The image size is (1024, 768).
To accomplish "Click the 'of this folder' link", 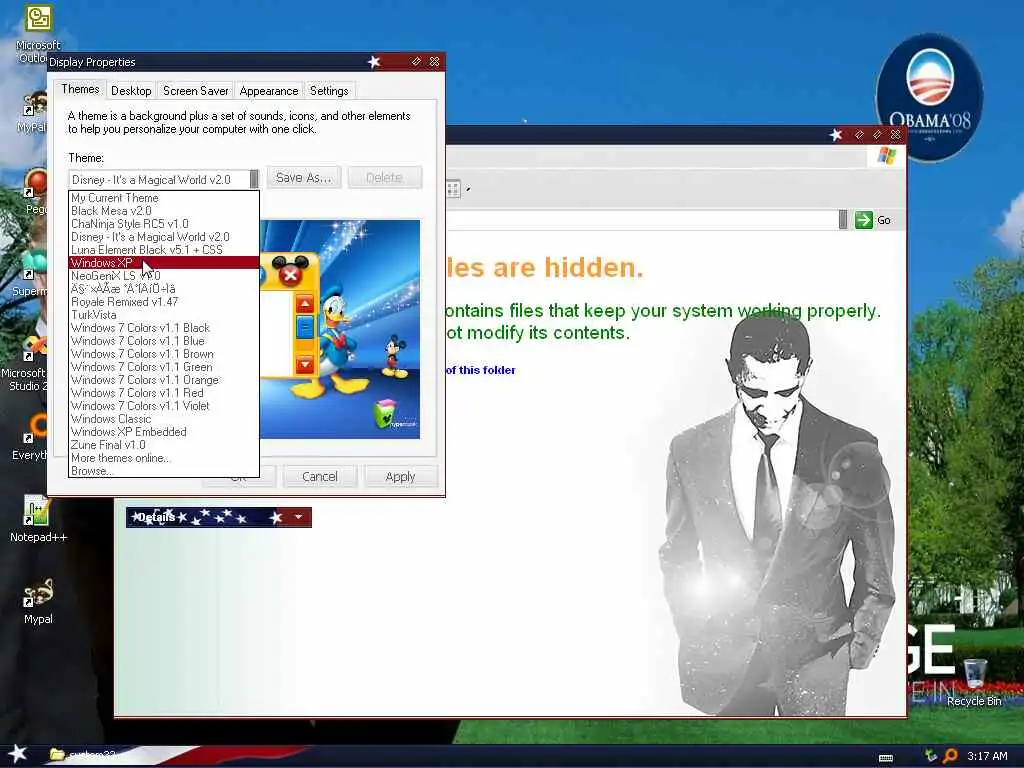I will [x=481, y=370].
